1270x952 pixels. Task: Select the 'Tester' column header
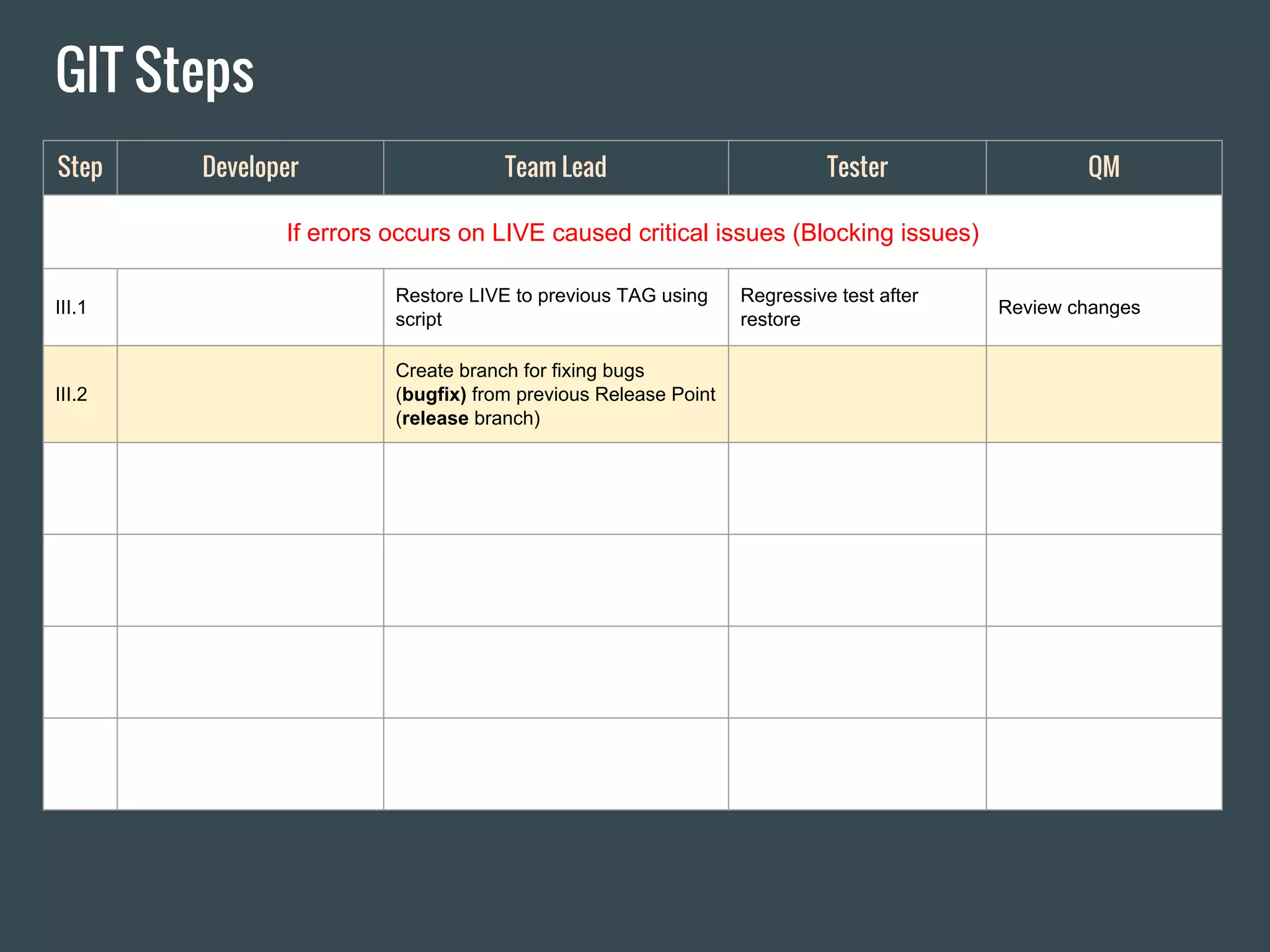click(x=857, y=167)
